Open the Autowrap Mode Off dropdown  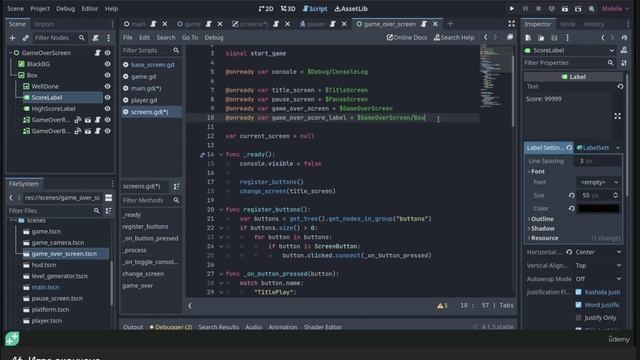(598, 279)
